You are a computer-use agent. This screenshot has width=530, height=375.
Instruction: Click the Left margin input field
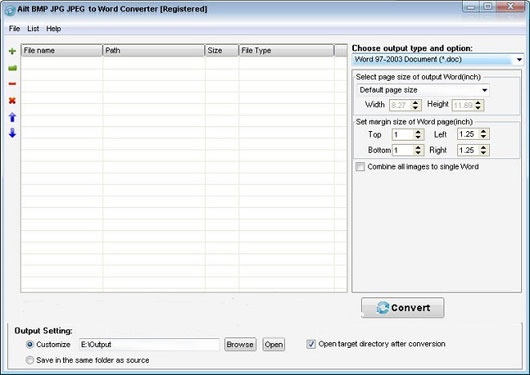pyautogui.click(x=468, y=134)
